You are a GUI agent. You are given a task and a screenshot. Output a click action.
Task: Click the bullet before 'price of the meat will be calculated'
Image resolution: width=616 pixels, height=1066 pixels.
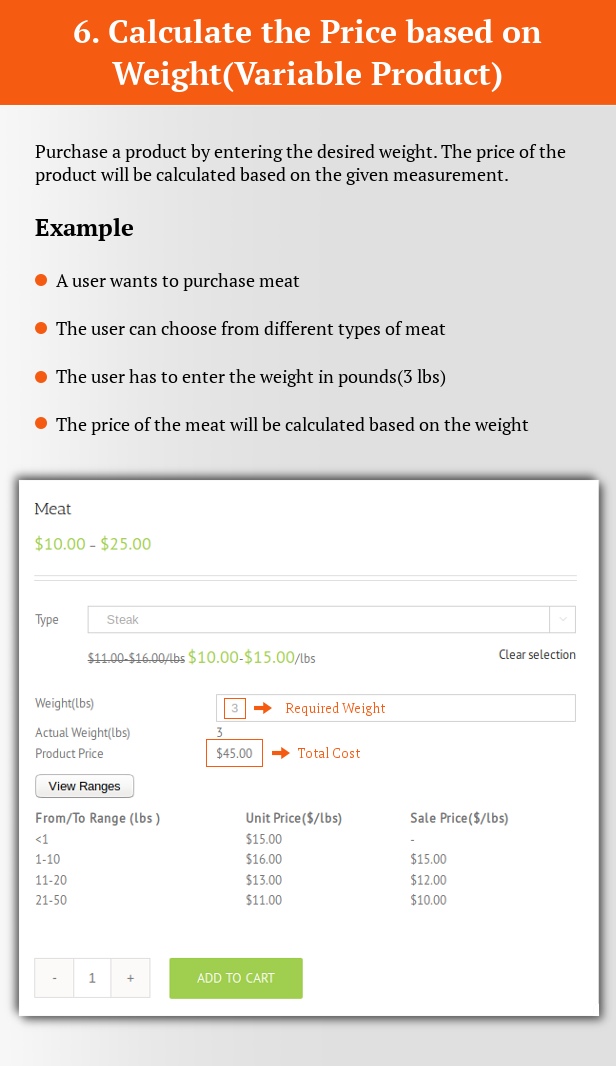point(41,424)
